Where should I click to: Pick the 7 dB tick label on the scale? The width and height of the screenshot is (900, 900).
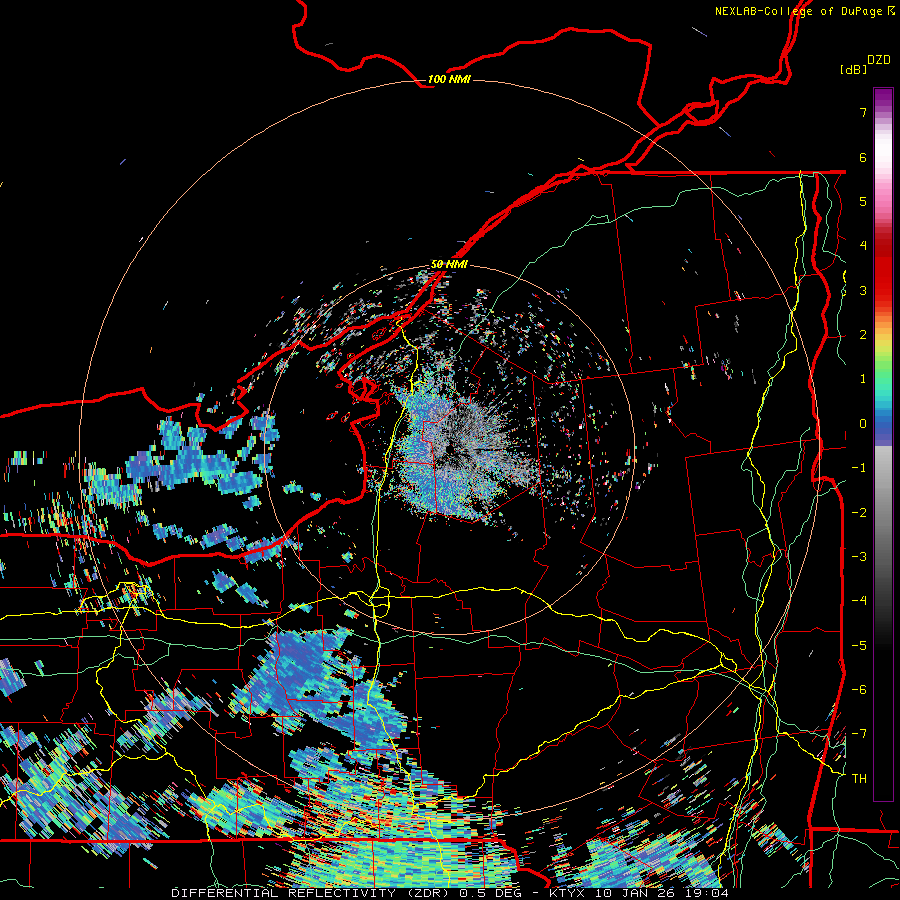click(x=863, y=112)
